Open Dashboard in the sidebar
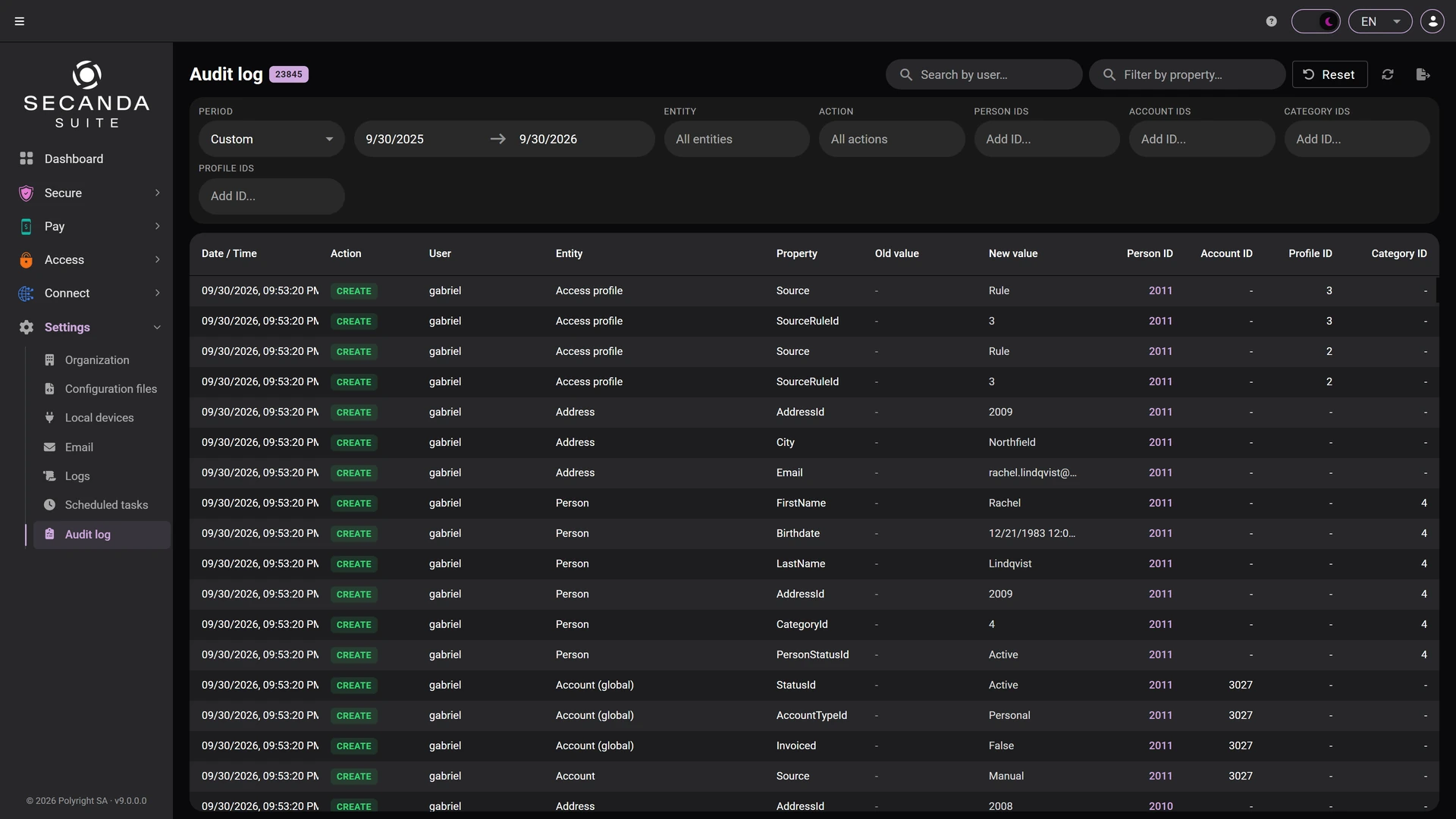The image size is (1456, 819). (74, 158)
